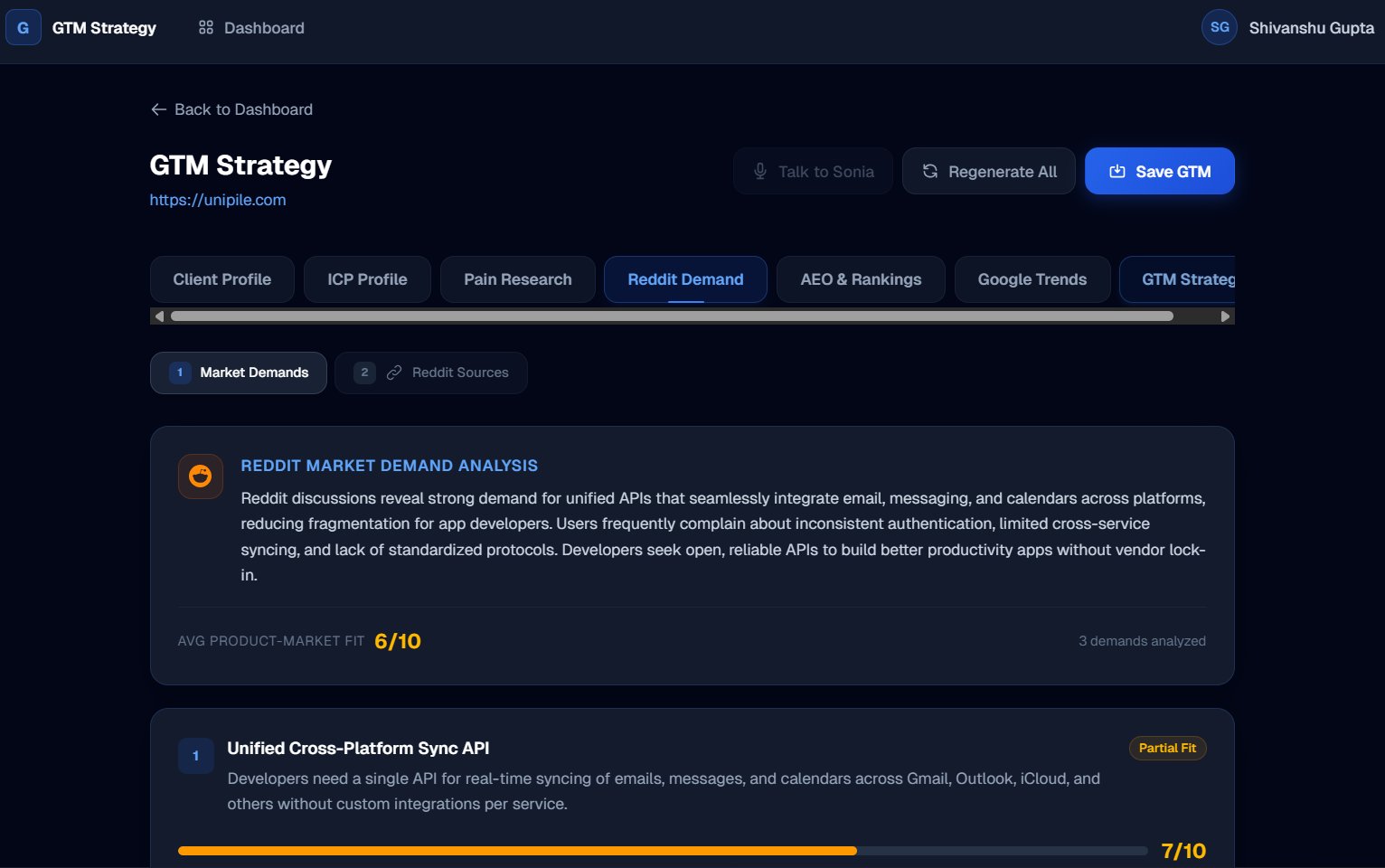This screenshot has height=868, width=1385.
Task: Click the 7/10 score value
Action: click(x=1183, y=851)
